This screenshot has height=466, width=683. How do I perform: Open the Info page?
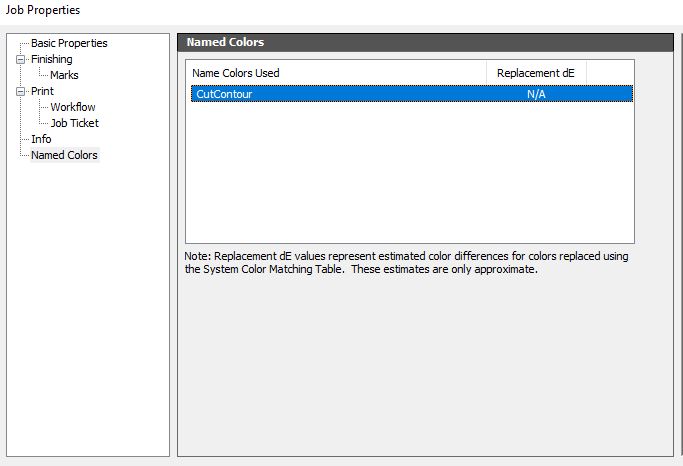point(41,139)
